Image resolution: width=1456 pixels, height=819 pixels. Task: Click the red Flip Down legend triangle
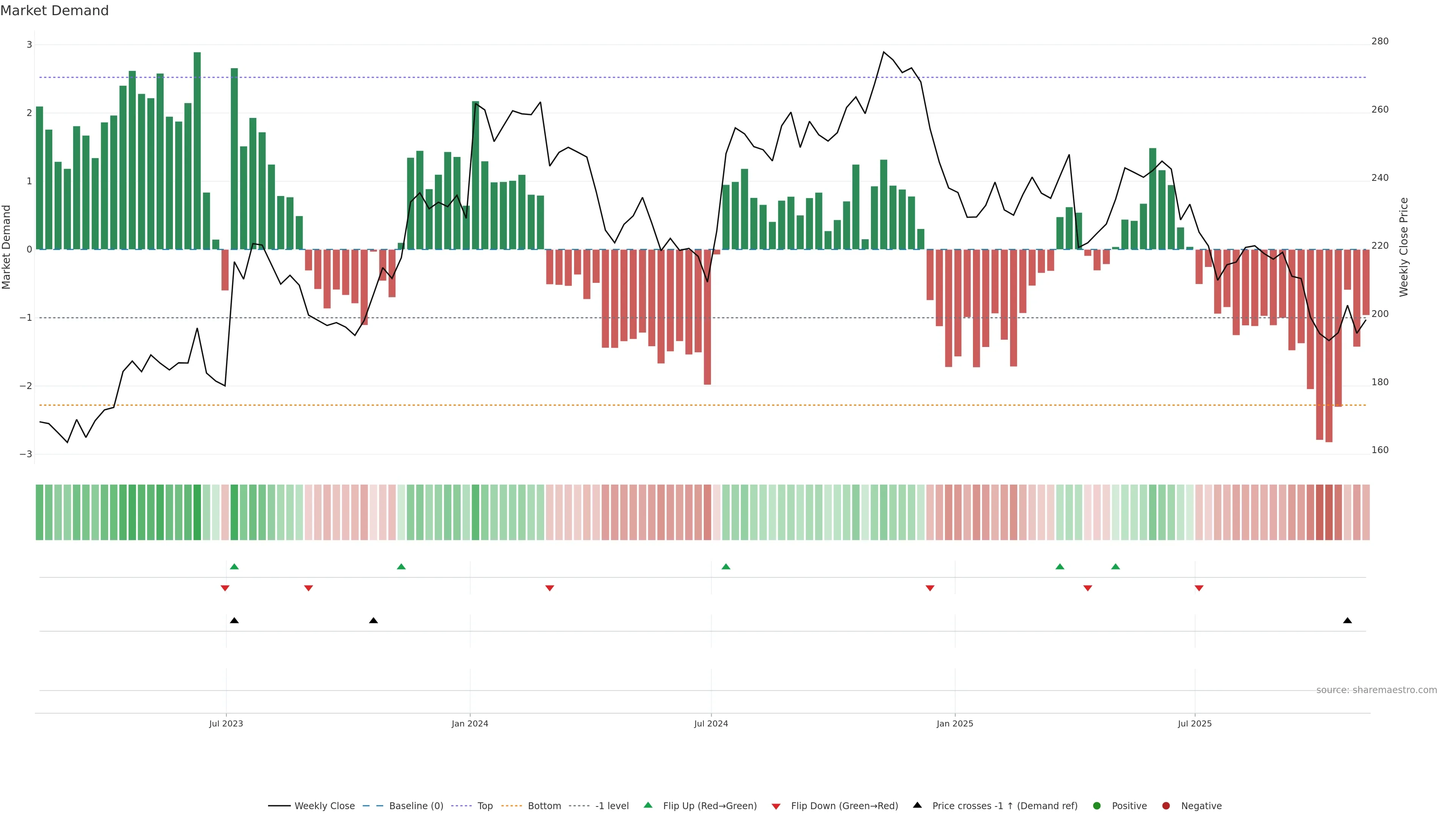(x=776, y=806)
